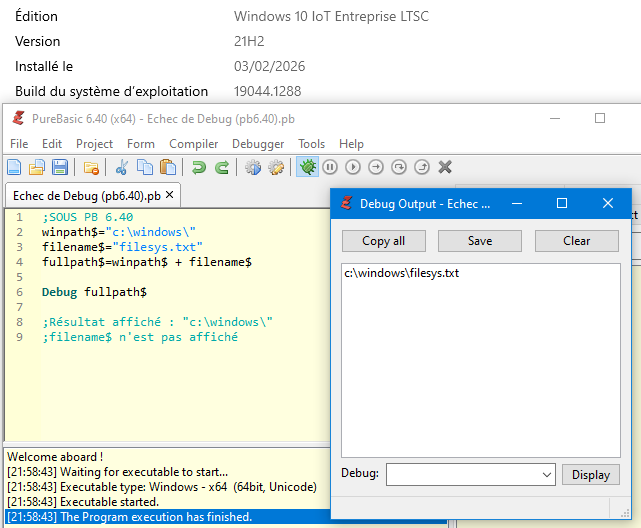641x528 pixels.
Task: Click the Step Over debugger icon
Action: pos(399,167)
